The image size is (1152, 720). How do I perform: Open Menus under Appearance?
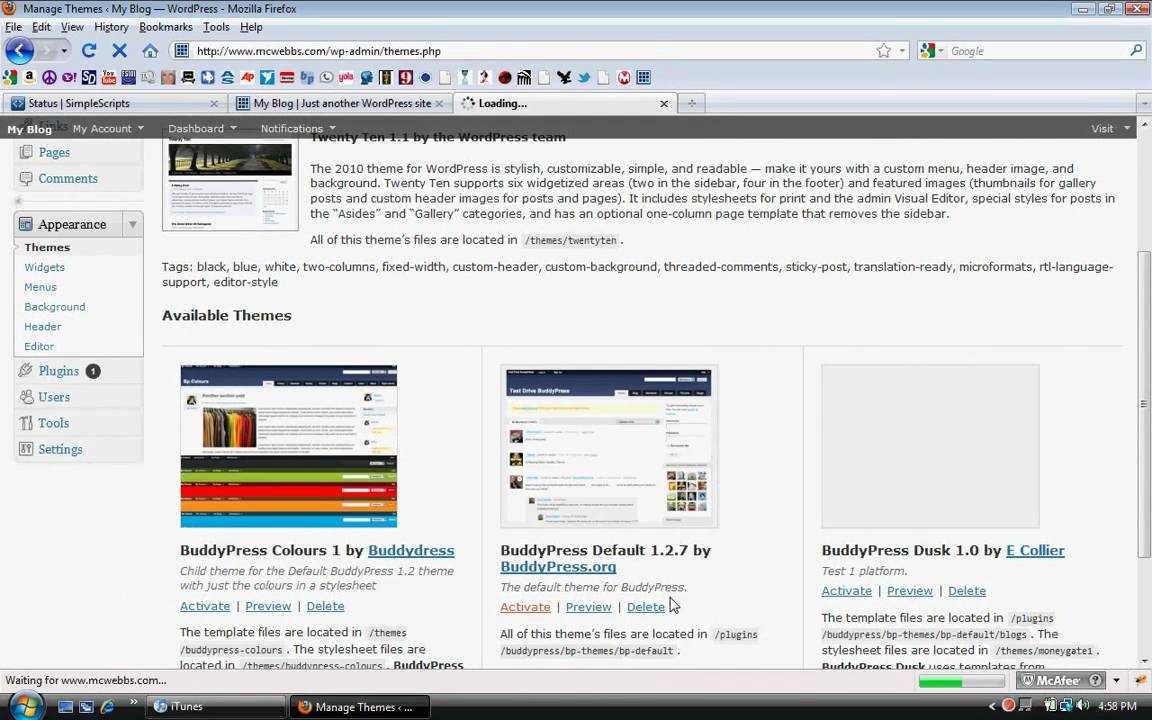point(40,287)
